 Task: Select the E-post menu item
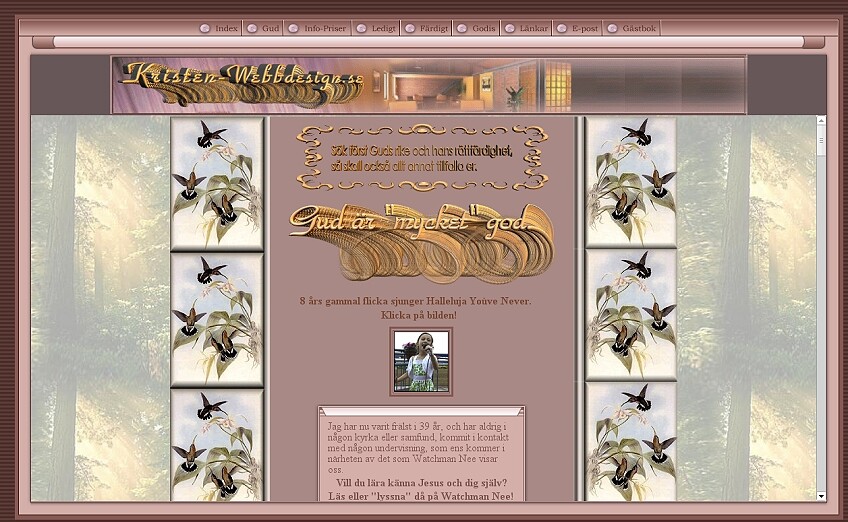[584, 29]
